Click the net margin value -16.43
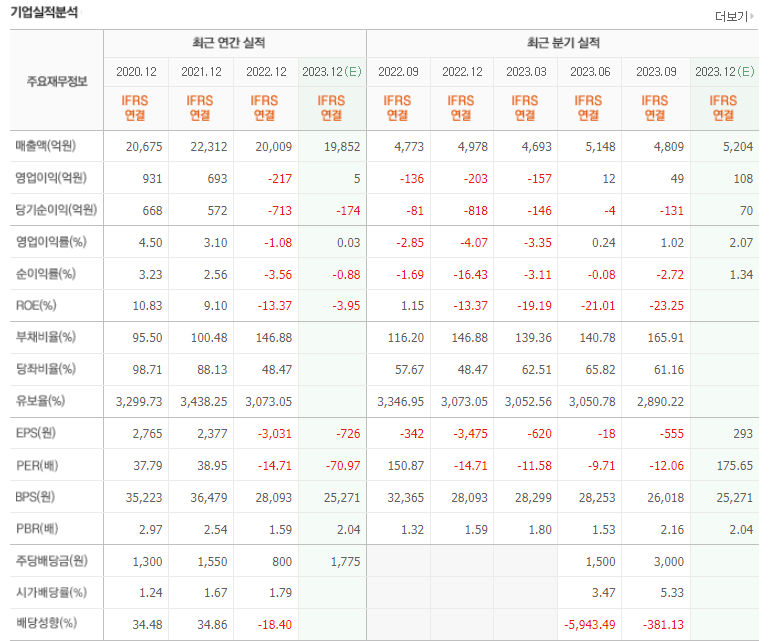 (470, 275)
